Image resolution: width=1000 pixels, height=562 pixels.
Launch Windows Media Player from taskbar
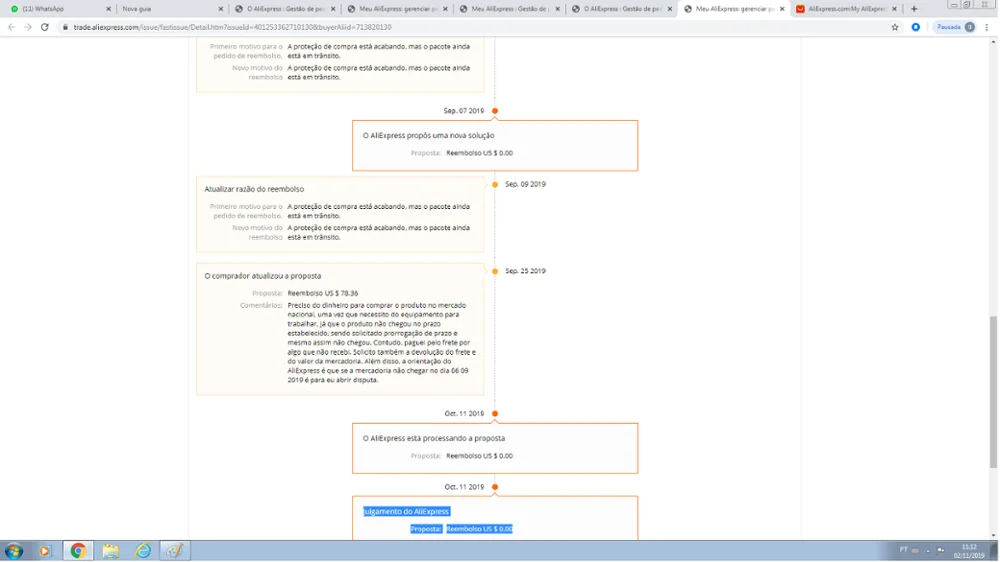point(45,551)
